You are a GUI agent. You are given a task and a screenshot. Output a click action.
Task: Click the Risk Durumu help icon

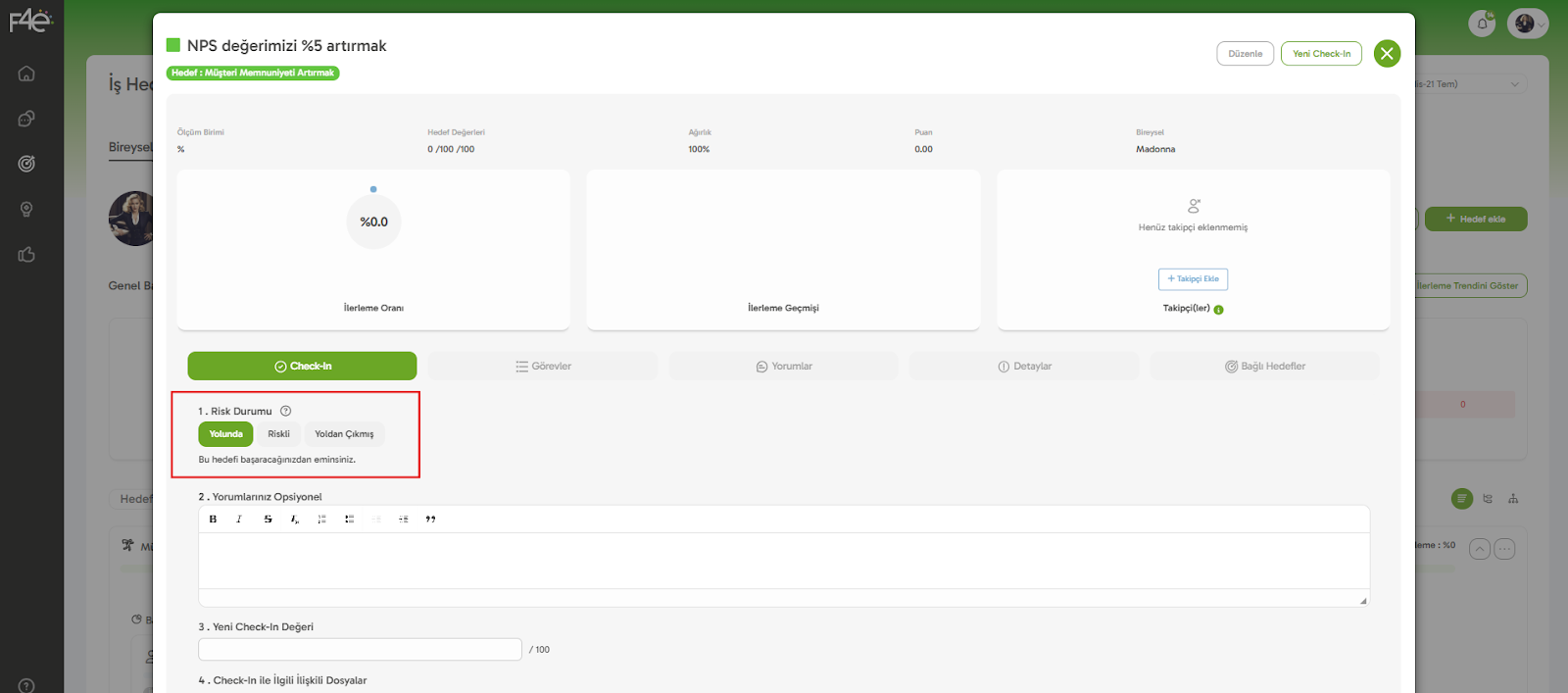[286, 412]
